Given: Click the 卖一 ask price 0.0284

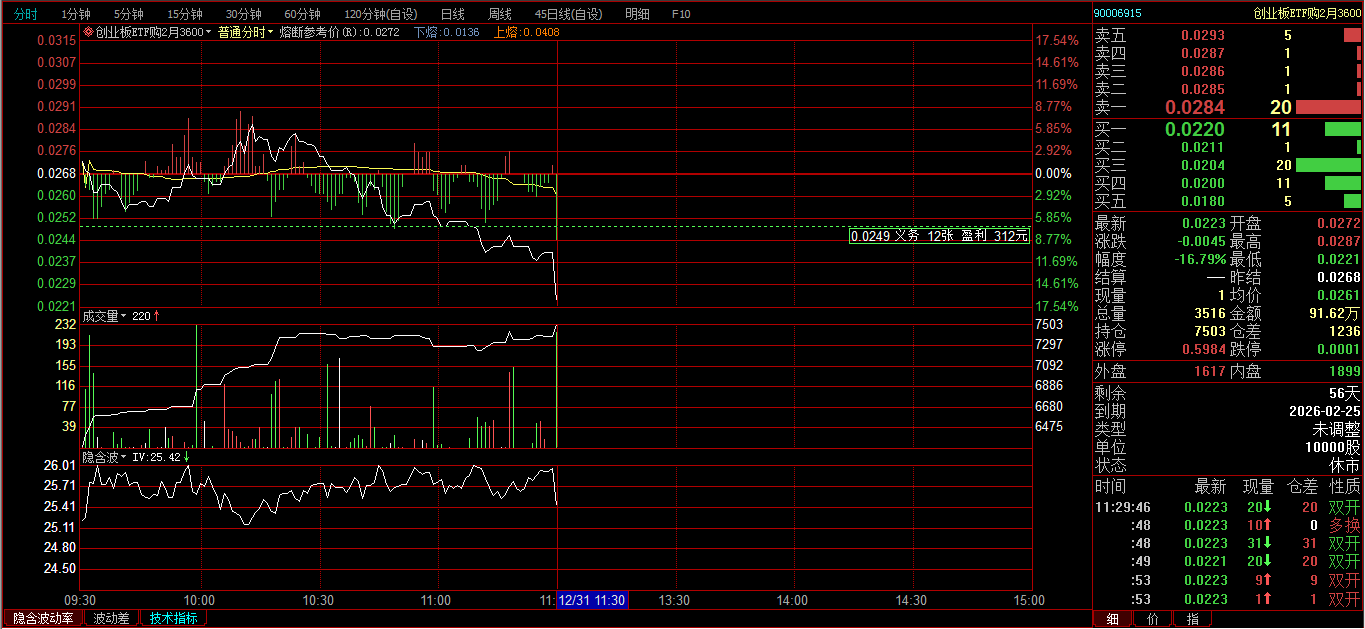Looking at the screenshot, I should 1195,107.
